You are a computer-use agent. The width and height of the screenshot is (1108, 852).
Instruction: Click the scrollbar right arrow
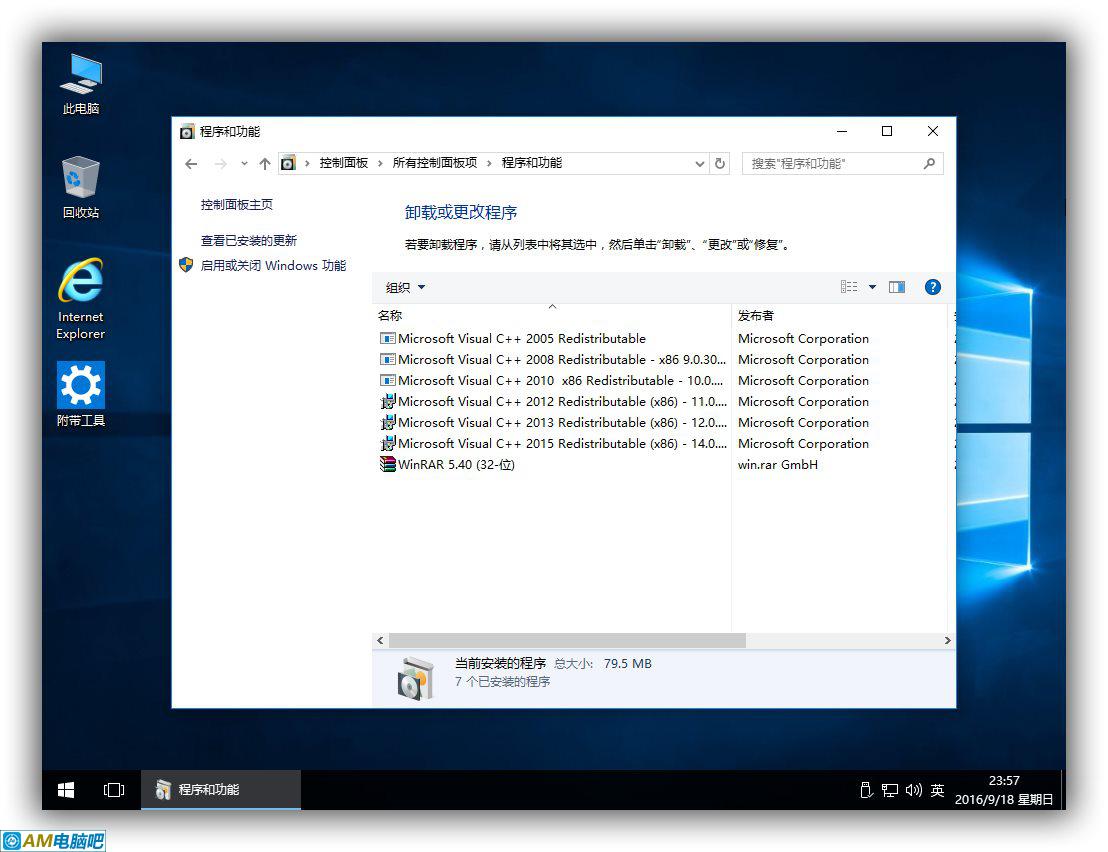pos(948,640)
